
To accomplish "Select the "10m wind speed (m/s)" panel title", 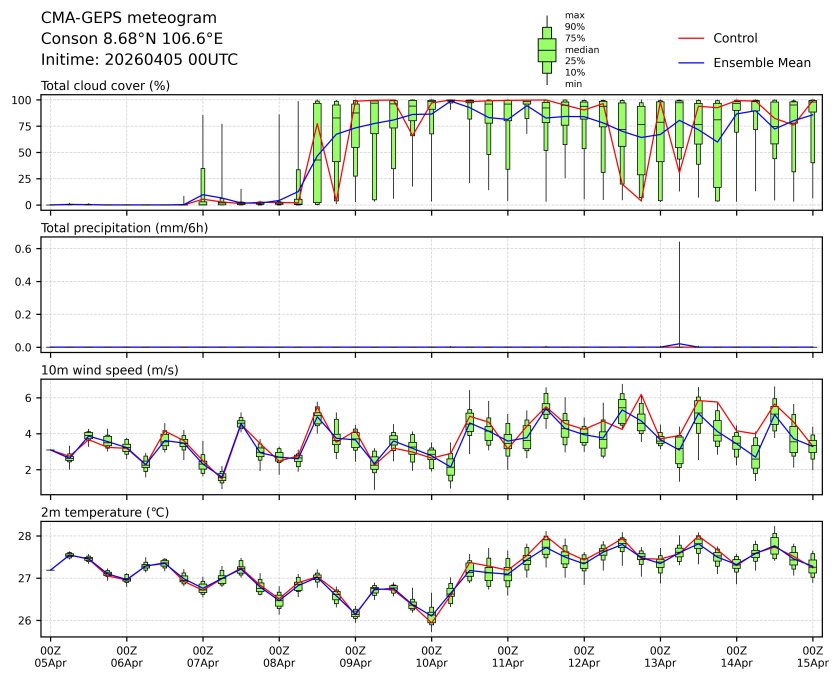I will point(111,370).
